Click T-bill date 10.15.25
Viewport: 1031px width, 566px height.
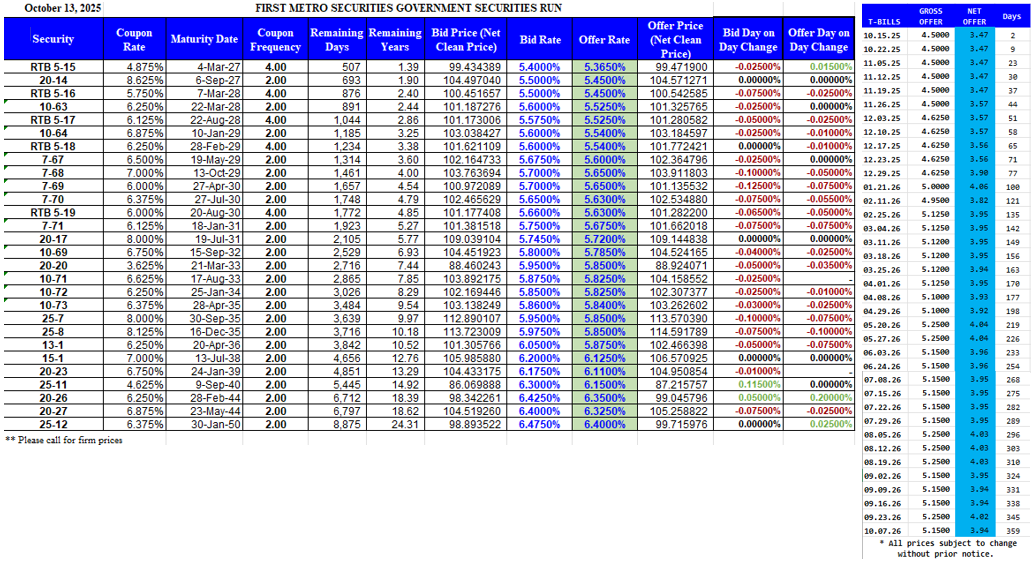[x=881, y=35]
